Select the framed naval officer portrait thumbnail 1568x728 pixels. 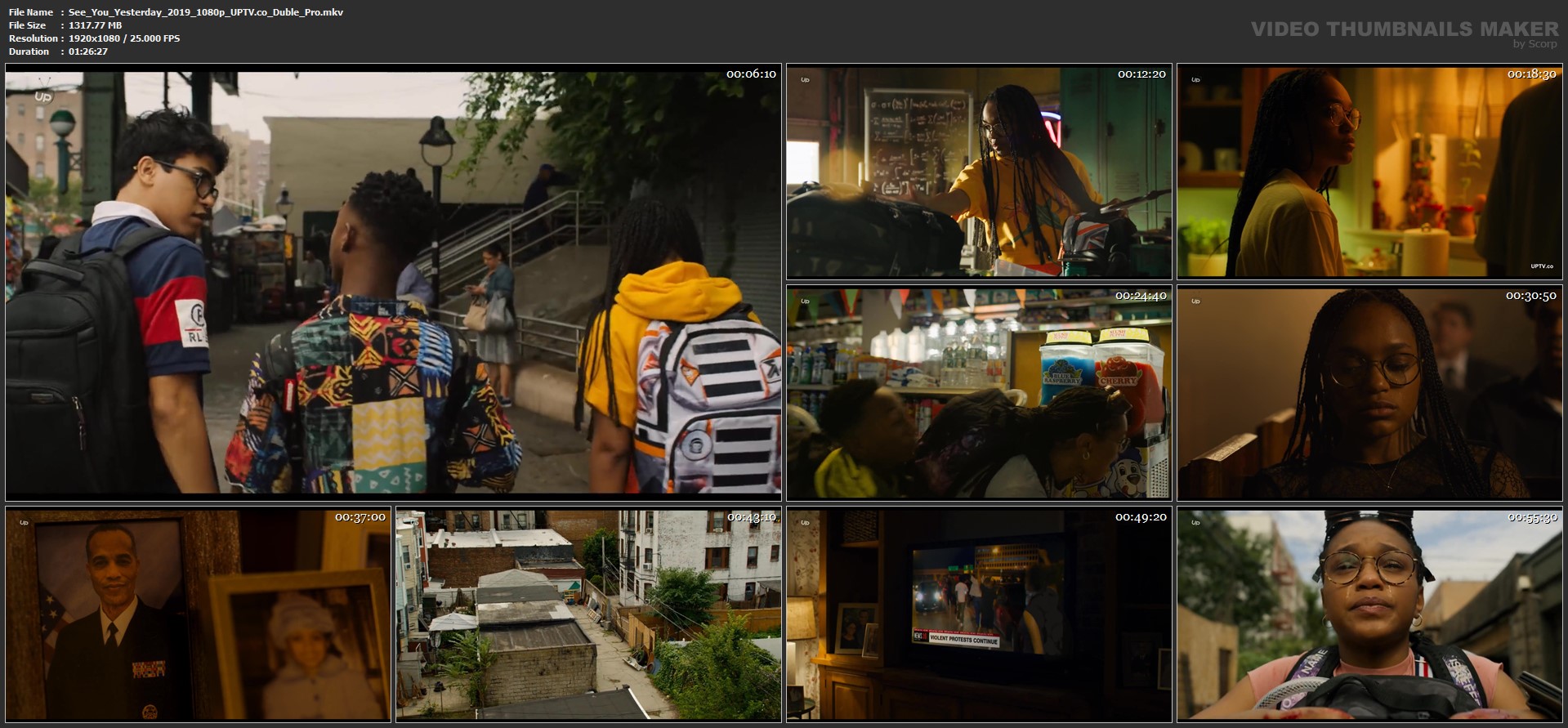point(198,614)
